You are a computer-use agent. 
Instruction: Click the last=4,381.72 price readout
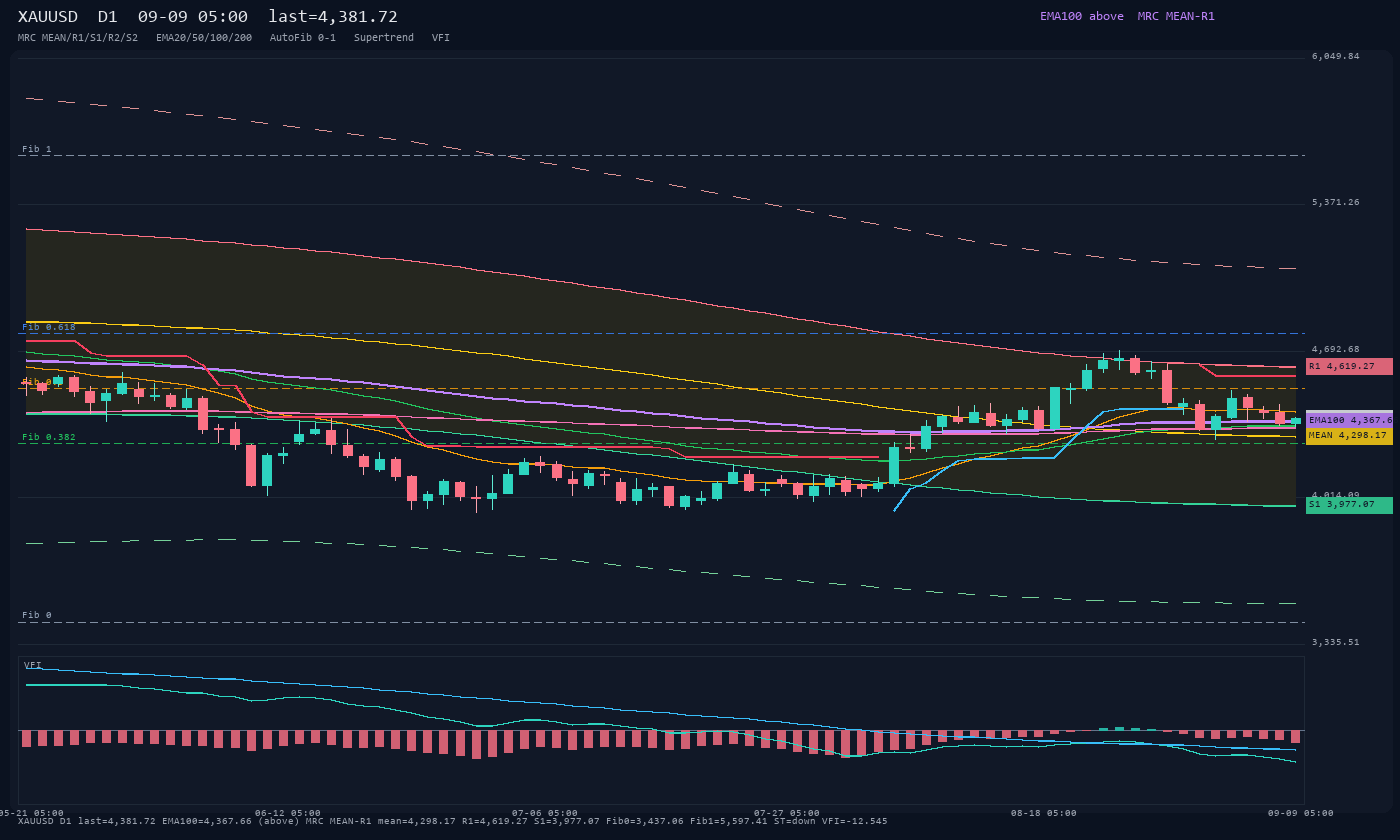[x=333, y=17]
